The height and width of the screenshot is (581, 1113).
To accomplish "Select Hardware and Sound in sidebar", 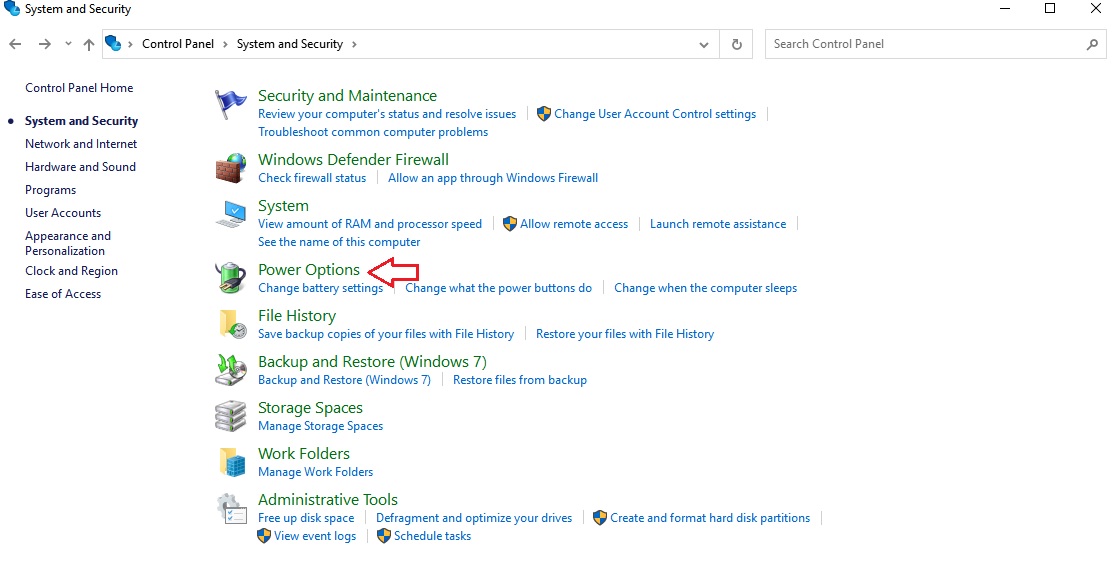I will coord(80,167).
